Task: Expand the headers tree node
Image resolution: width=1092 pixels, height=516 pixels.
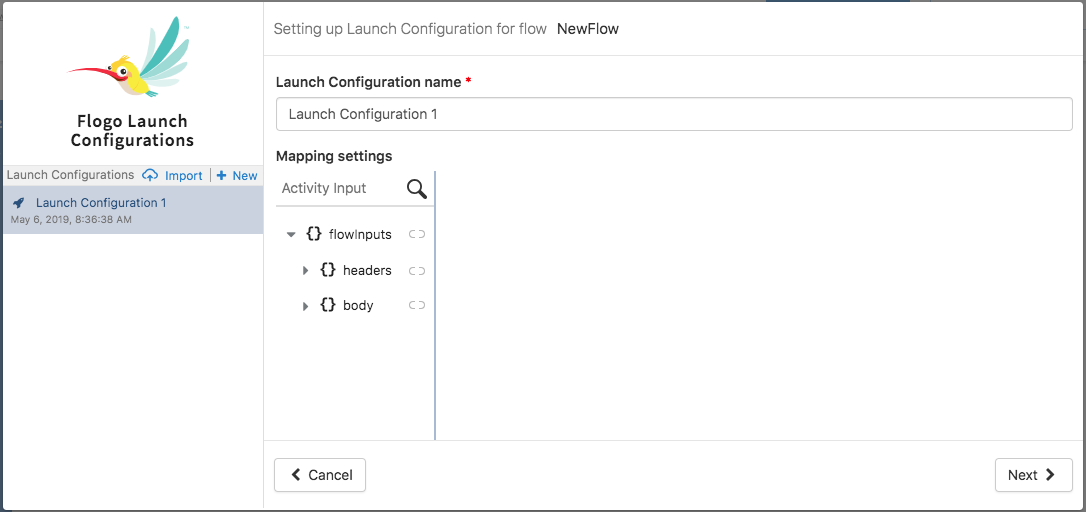Action: [x=305, y=270]
